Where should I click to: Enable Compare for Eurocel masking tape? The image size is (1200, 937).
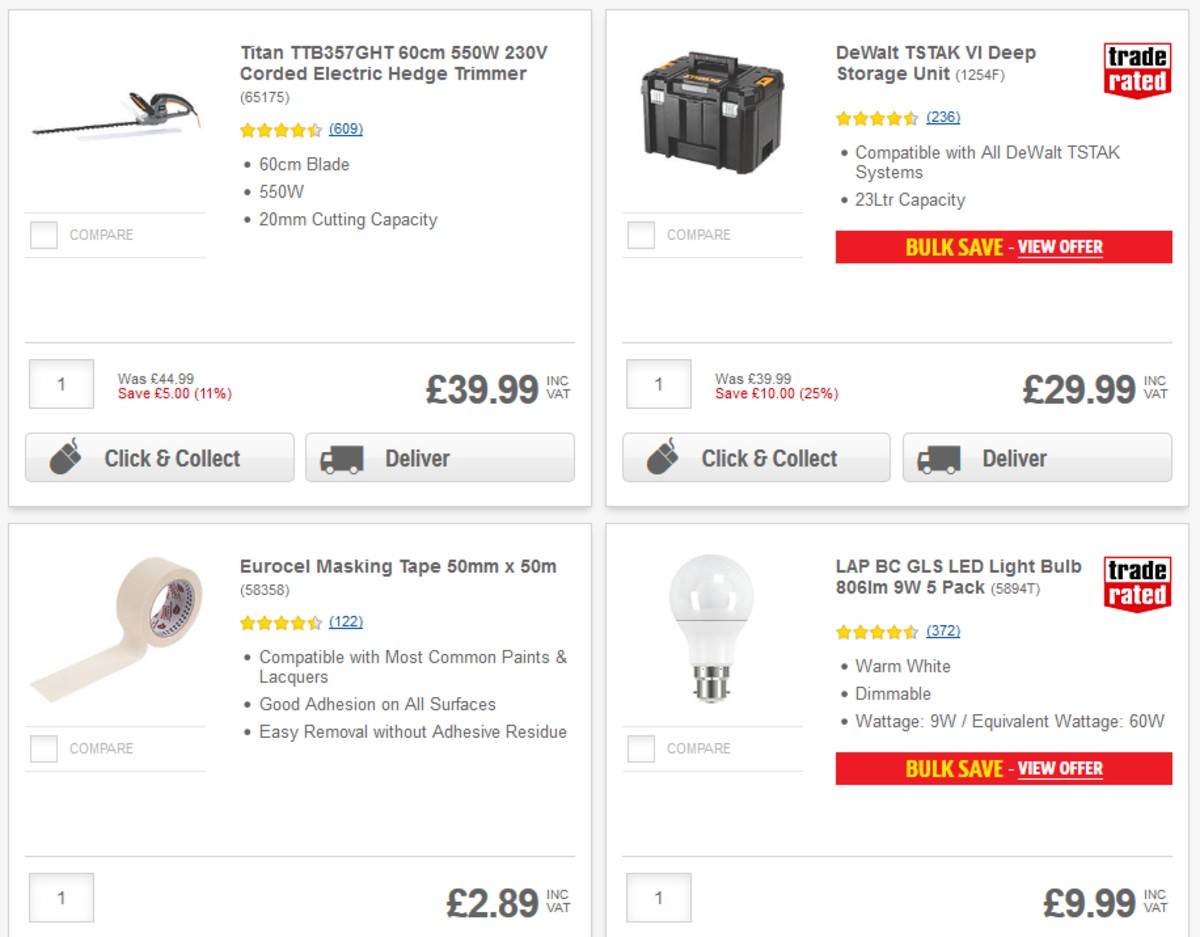coord(43,748)
